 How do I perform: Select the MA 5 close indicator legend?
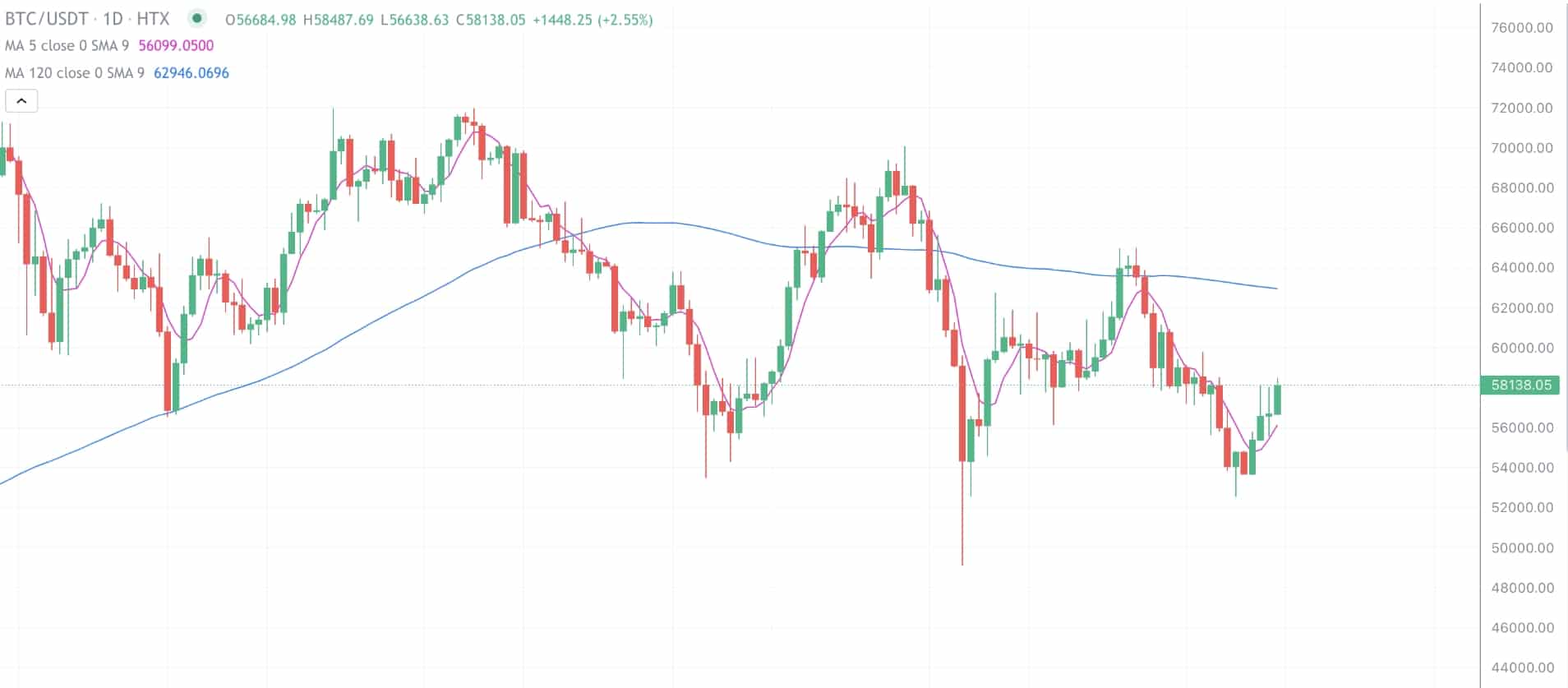click(67, 46)
